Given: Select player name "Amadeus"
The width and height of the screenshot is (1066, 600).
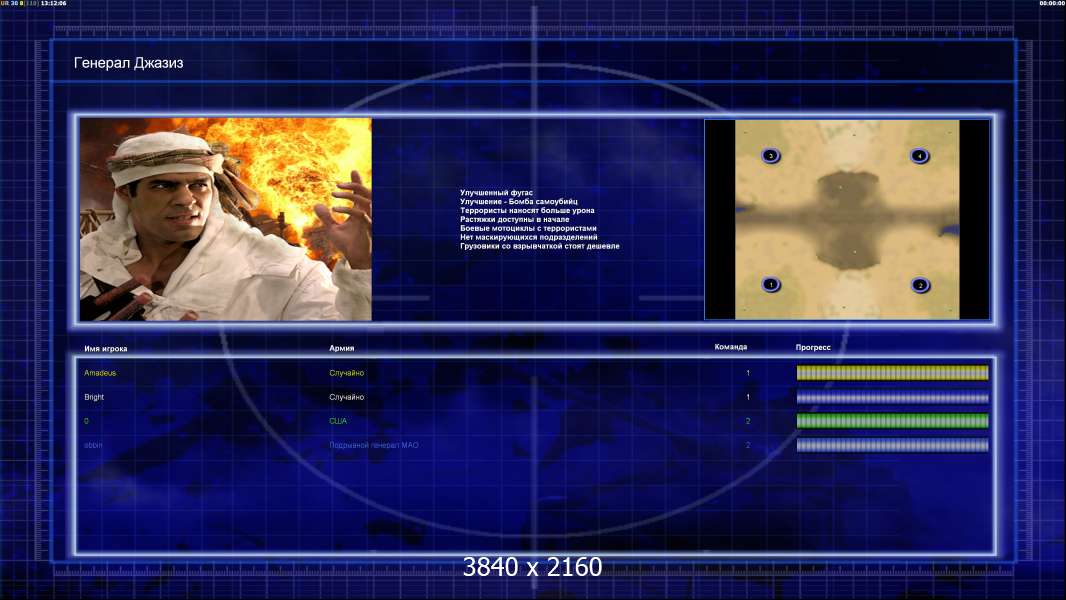Looking at the screenshot, I should 100,373.
